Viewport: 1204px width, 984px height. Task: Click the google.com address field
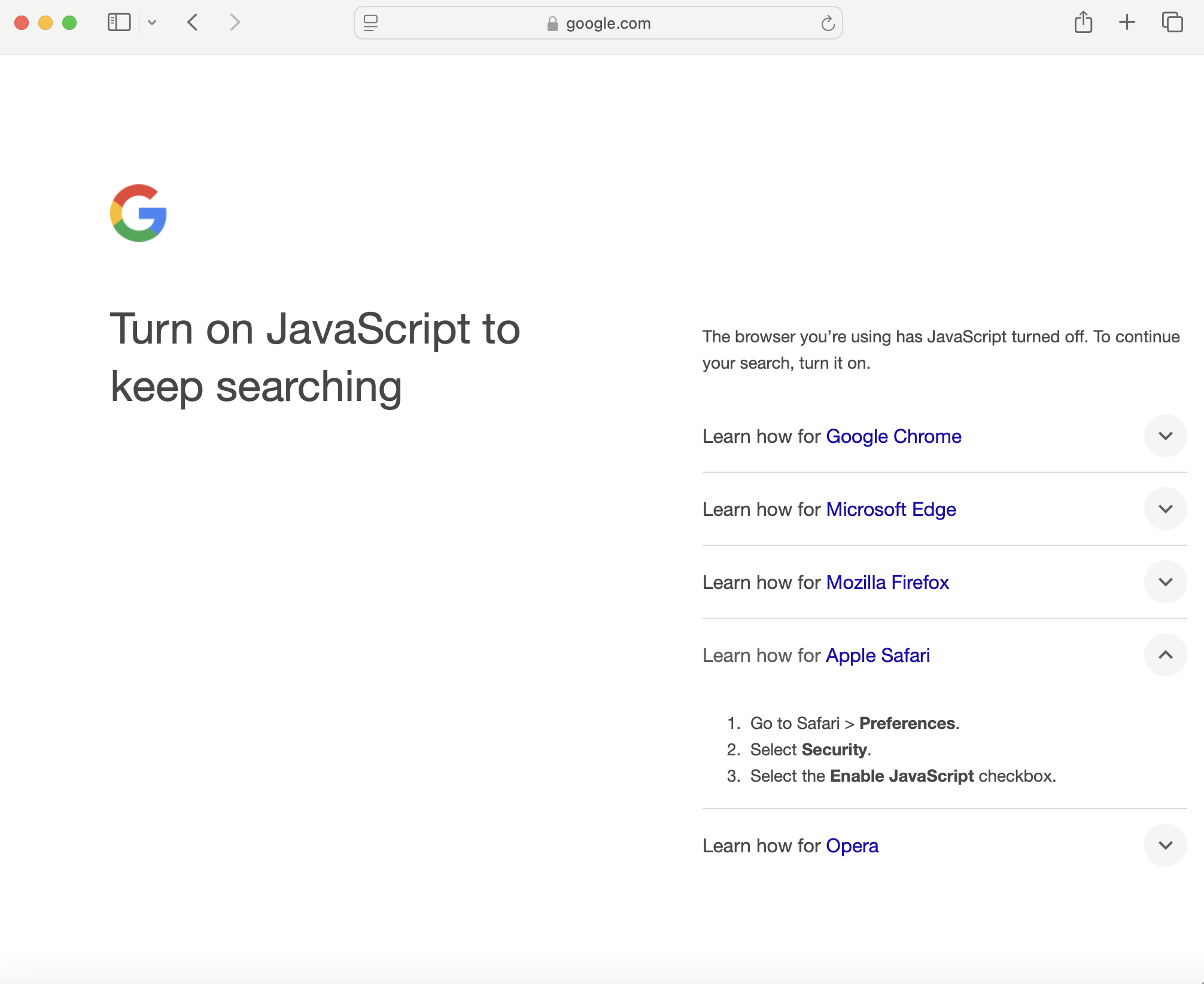[x=607, y=23]
